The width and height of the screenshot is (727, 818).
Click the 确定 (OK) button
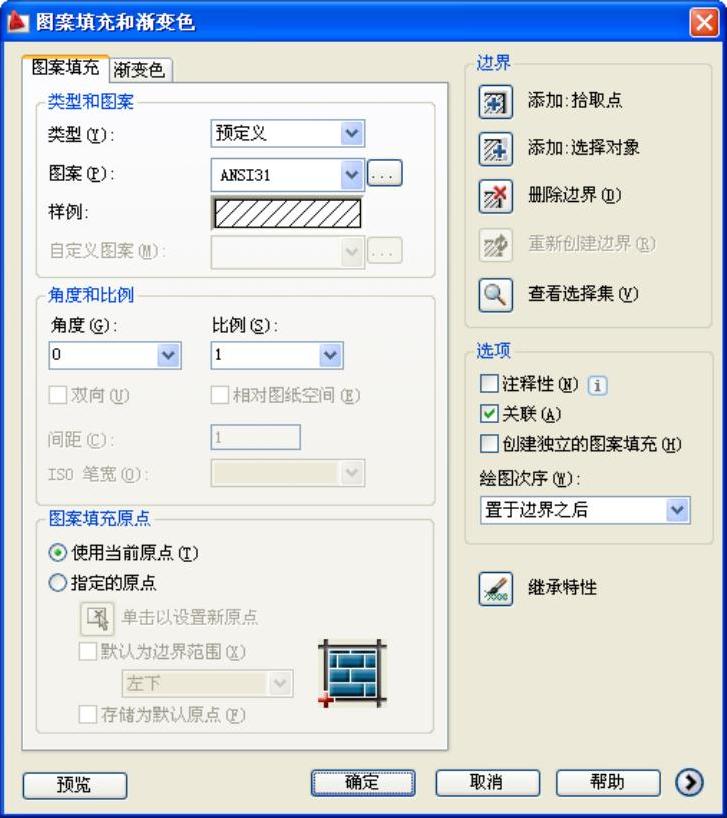pyautogui.click(x=363, y=783)
